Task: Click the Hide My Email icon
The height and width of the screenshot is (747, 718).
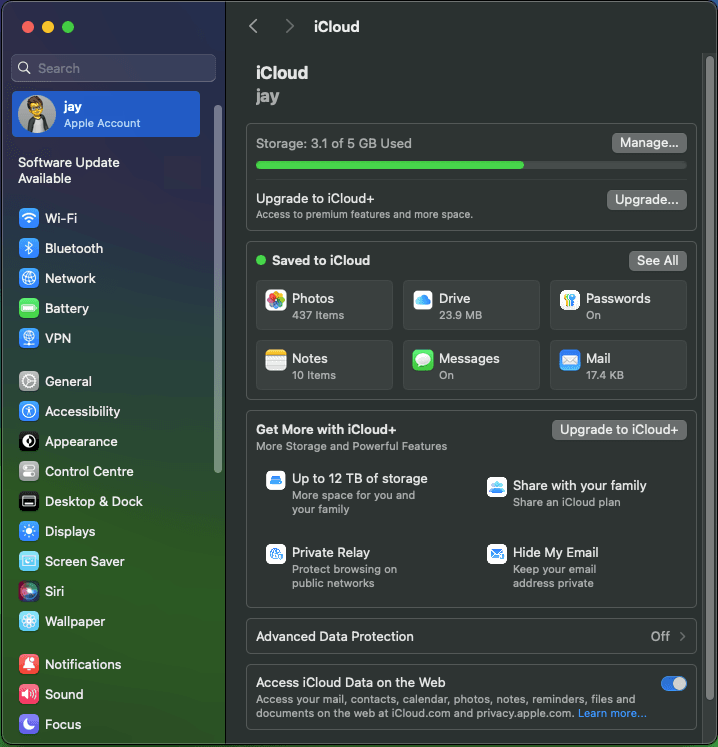Action: click(497, 554)
